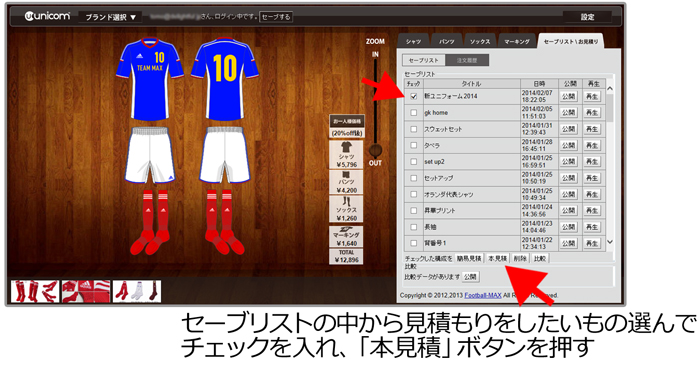The height and width of the screenshot is (368, 700).
Task: Open the Football-MAX copyright link
Action: click(483, 295)
